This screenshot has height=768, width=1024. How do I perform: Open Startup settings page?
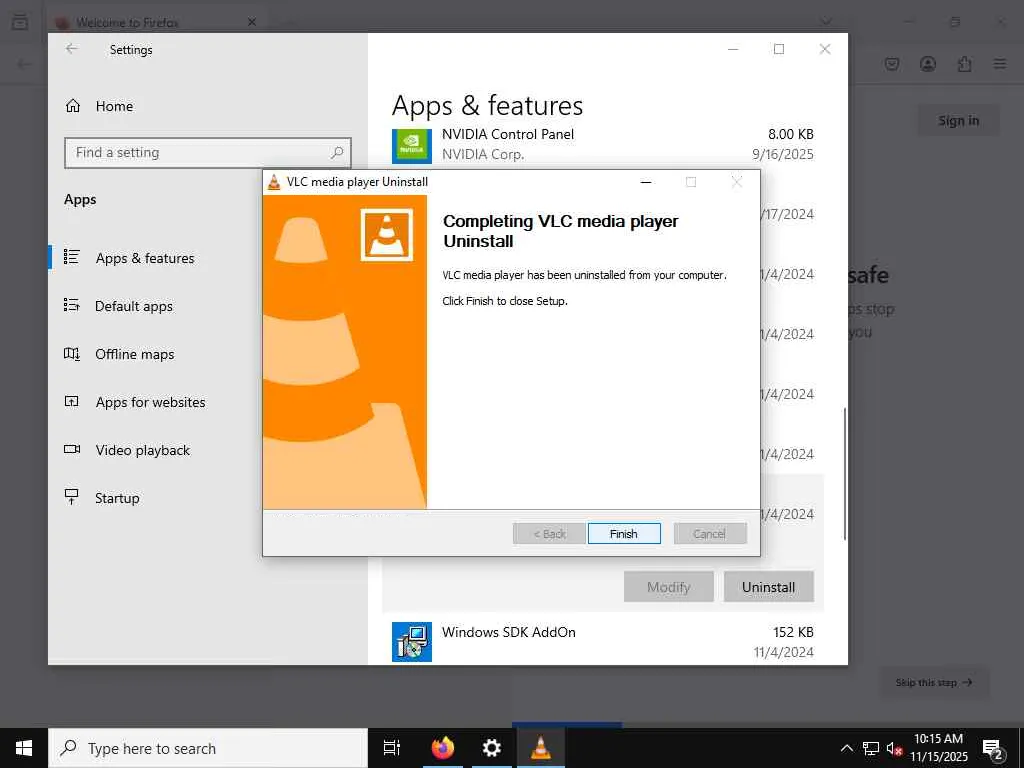[117, 498]
